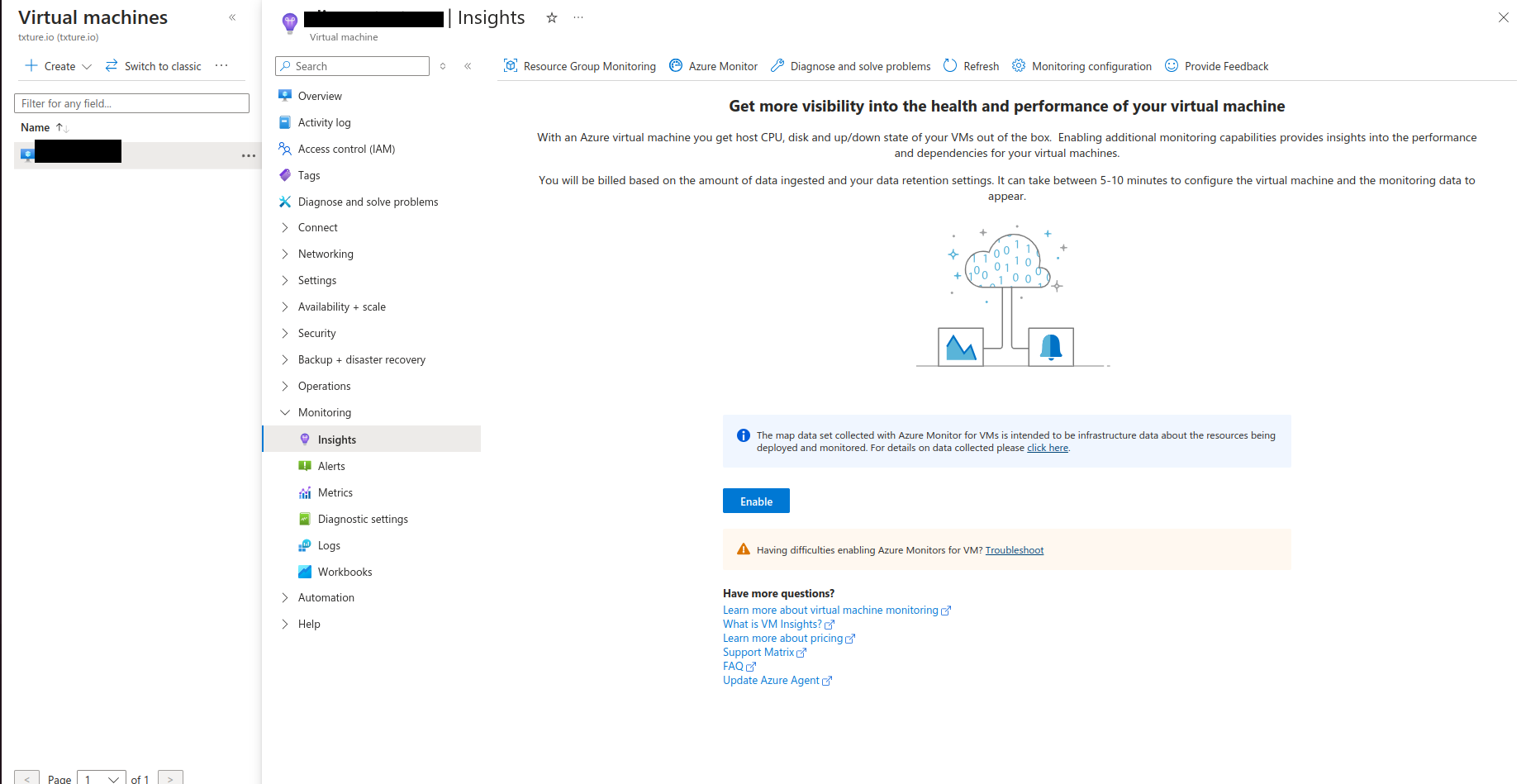Open the Troubleshoot link
The height and width of the screenshot is (784, 1526).
click(1015, 550)
